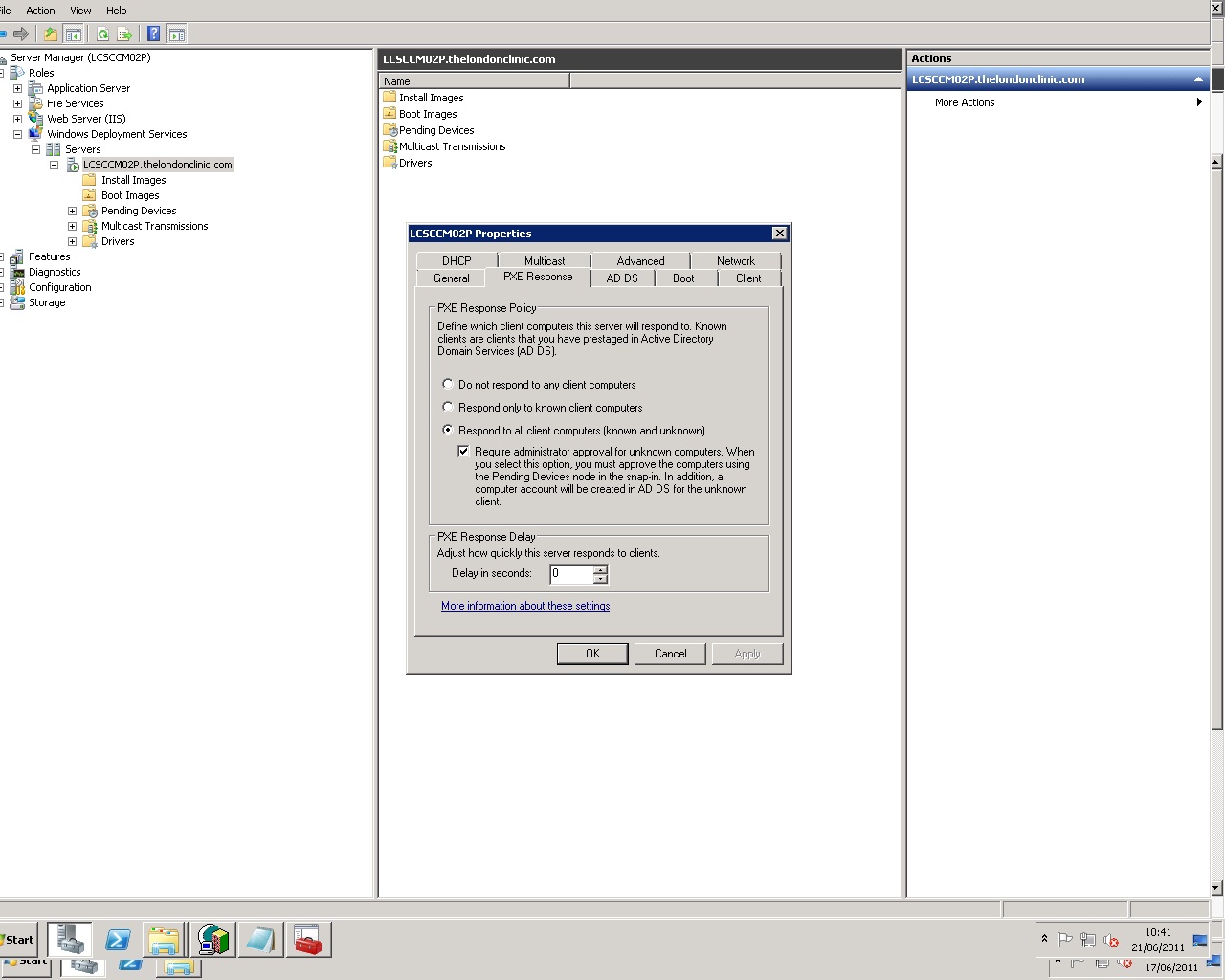Click the Forward arrow in the toolbar
Image resolution: width=1225 pixels, height=980 pixels.
pos(20,33)
